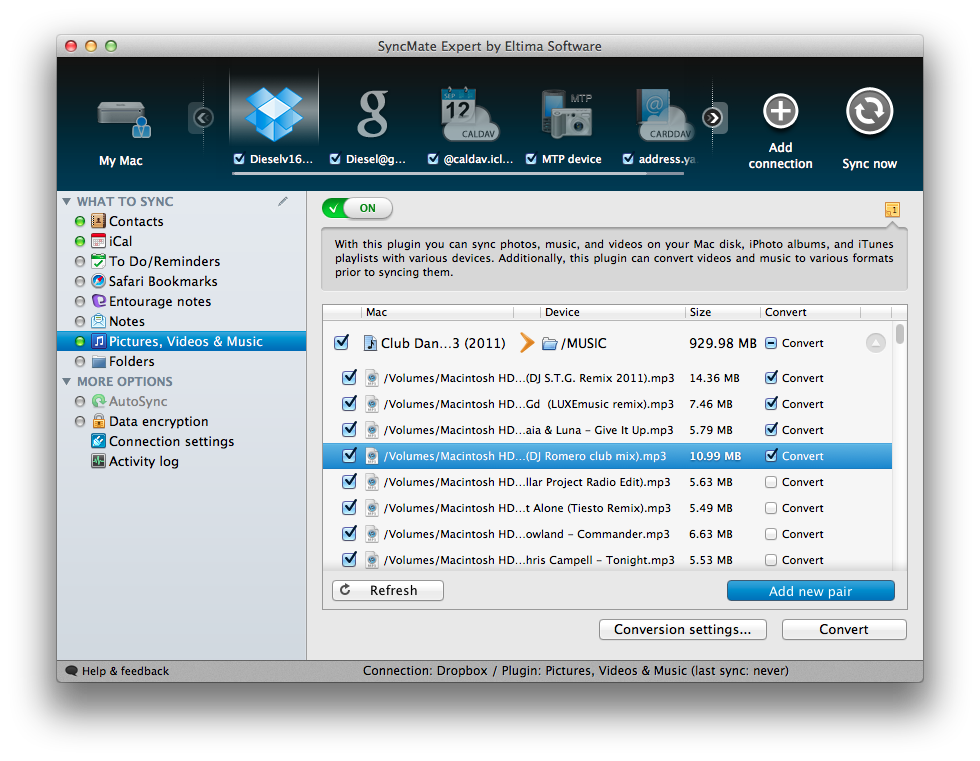
Task: Click the Add new pair button
Action: [811, 591]
